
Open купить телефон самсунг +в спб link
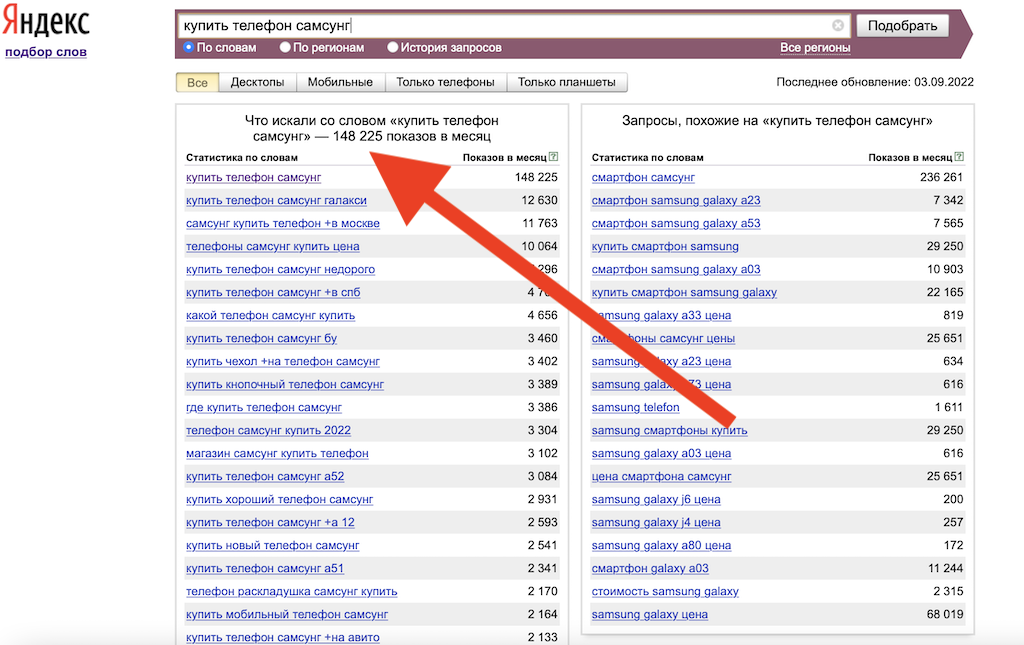point(273,292)
